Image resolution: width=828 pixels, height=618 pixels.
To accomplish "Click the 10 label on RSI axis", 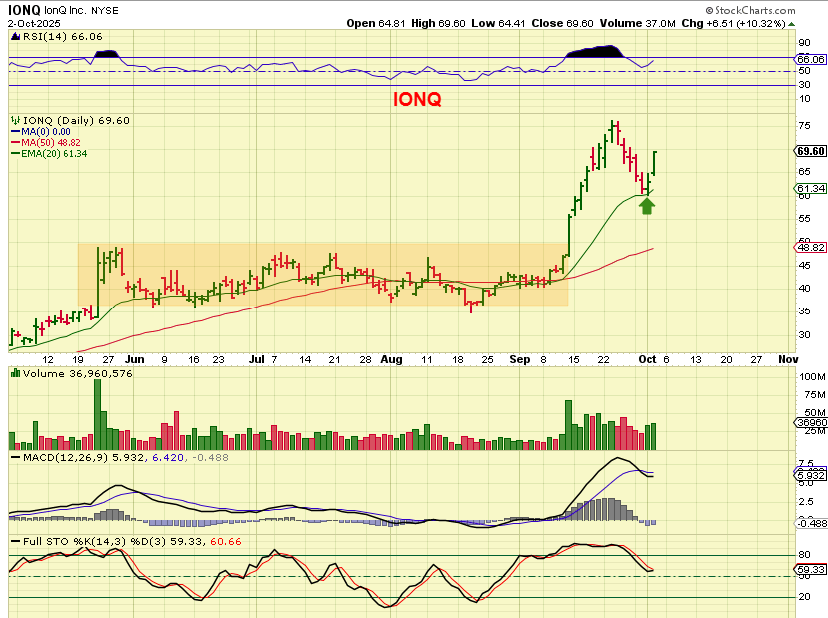I will [x=804, y=99].
